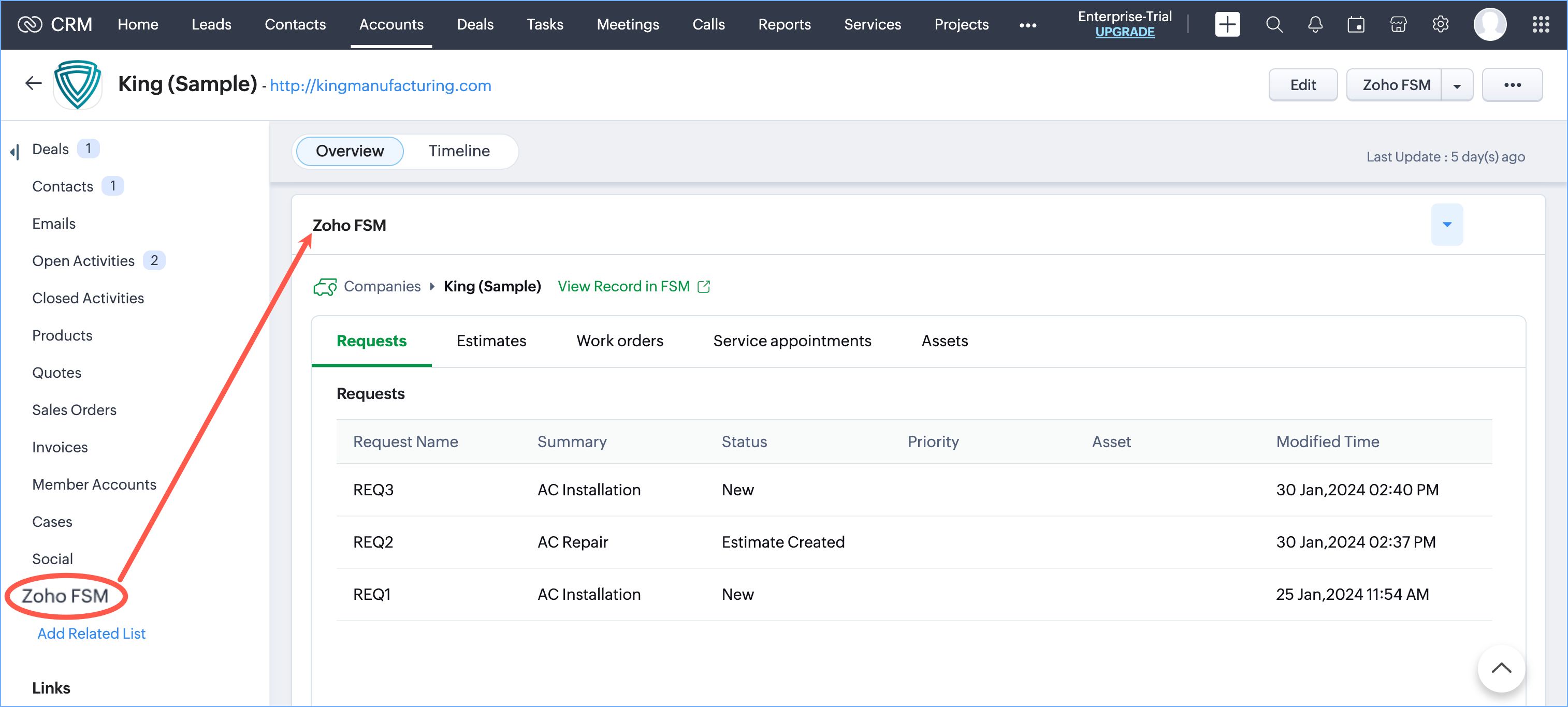Screen dimensions: 1568x707
Task: Open the more modules ellipsis menu
Action: coord(1027,25)
